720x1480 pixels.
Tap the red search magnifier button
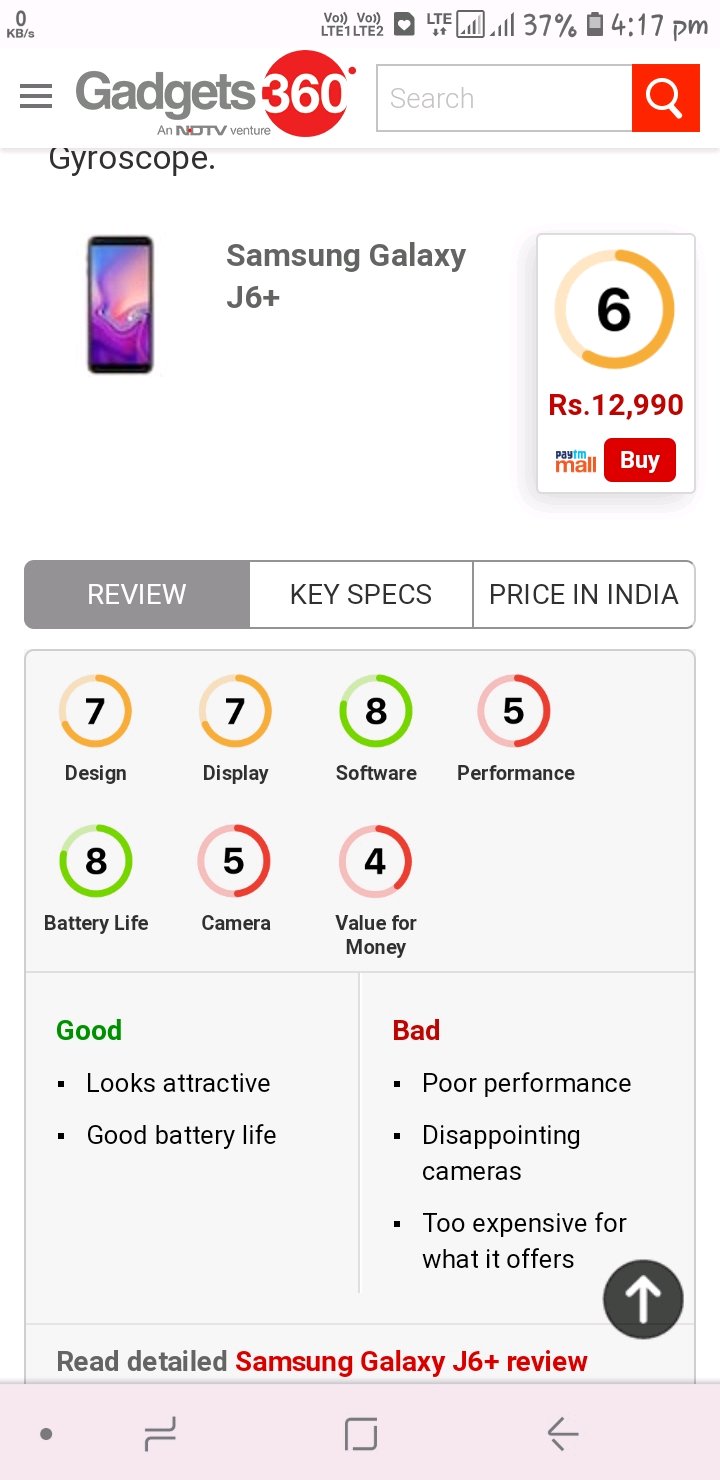pyautogui.click(x=664, y=98)
